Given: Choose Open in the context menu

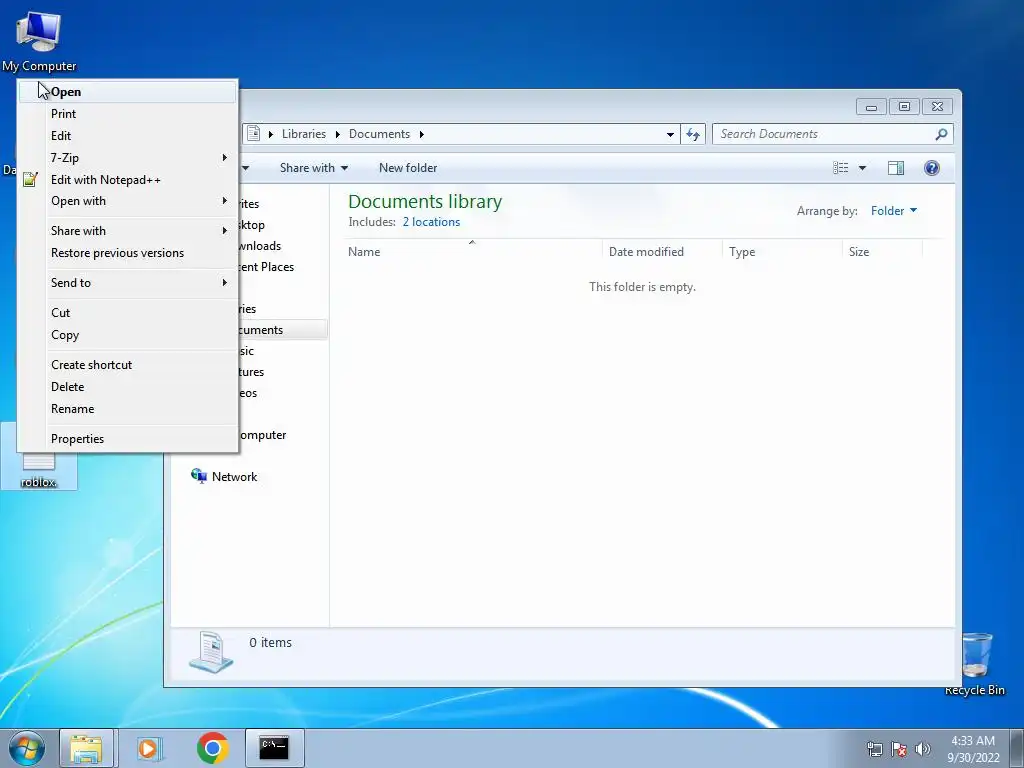Looking at the screenshot, I should 127,92.
